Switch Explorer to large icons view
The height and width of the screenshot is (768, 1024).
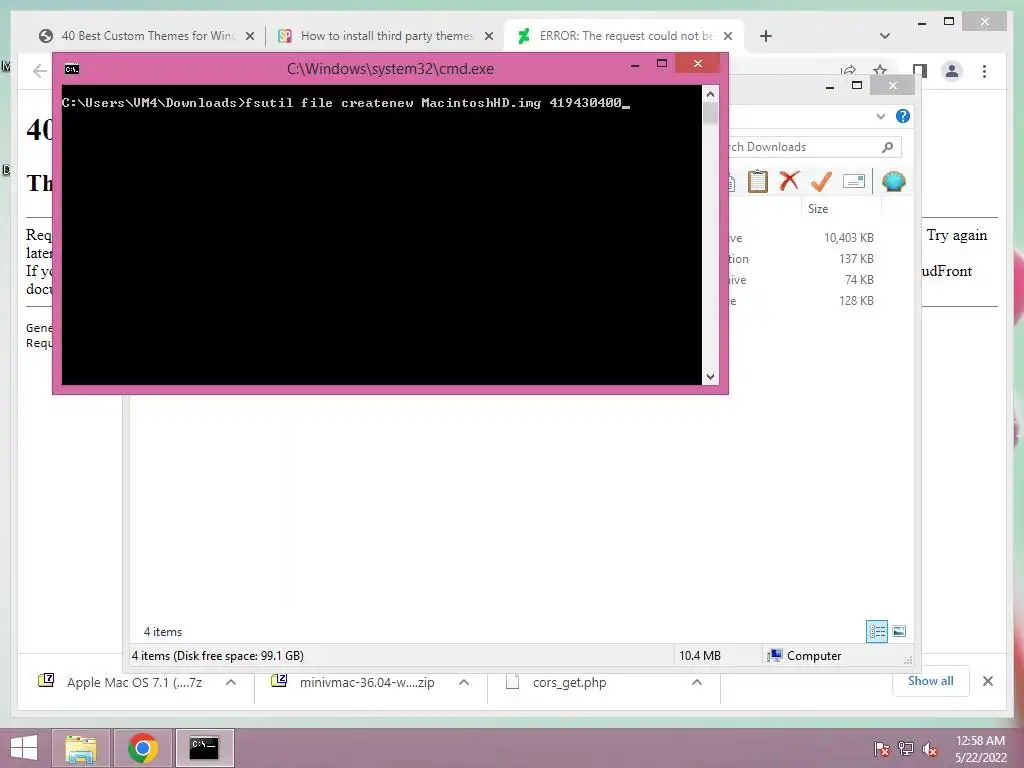899,631
